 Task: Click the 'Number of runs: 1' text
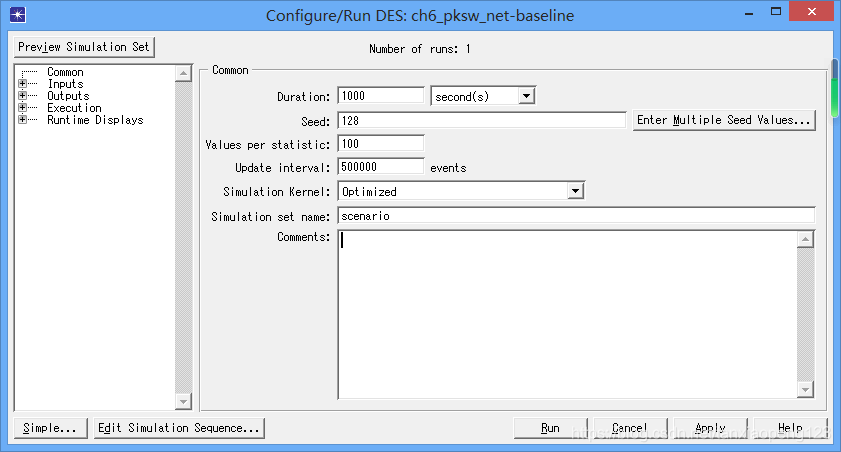click(x=419, y=49)
